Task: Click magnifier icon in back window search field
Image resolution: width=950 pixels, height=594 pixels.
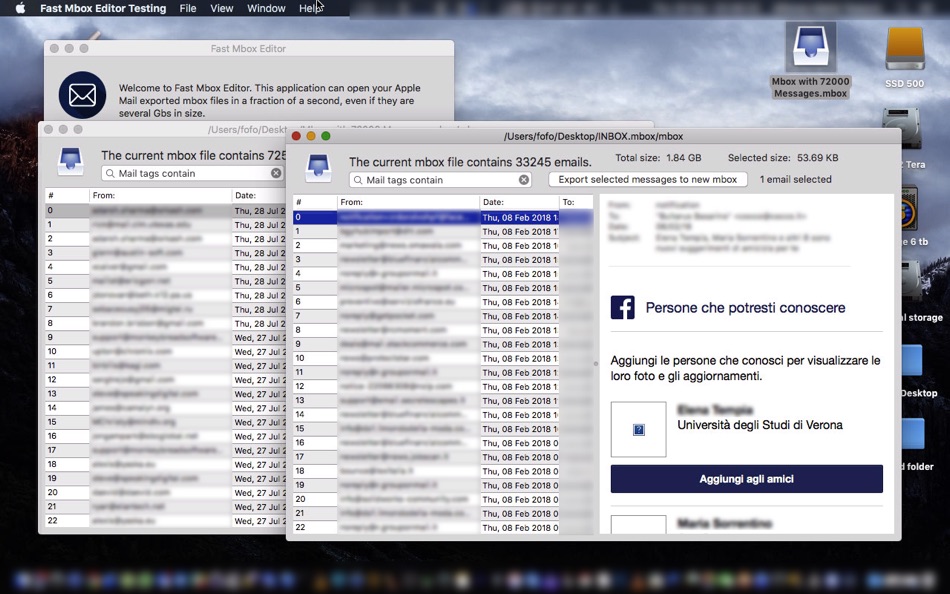Action: pos(110,173)
